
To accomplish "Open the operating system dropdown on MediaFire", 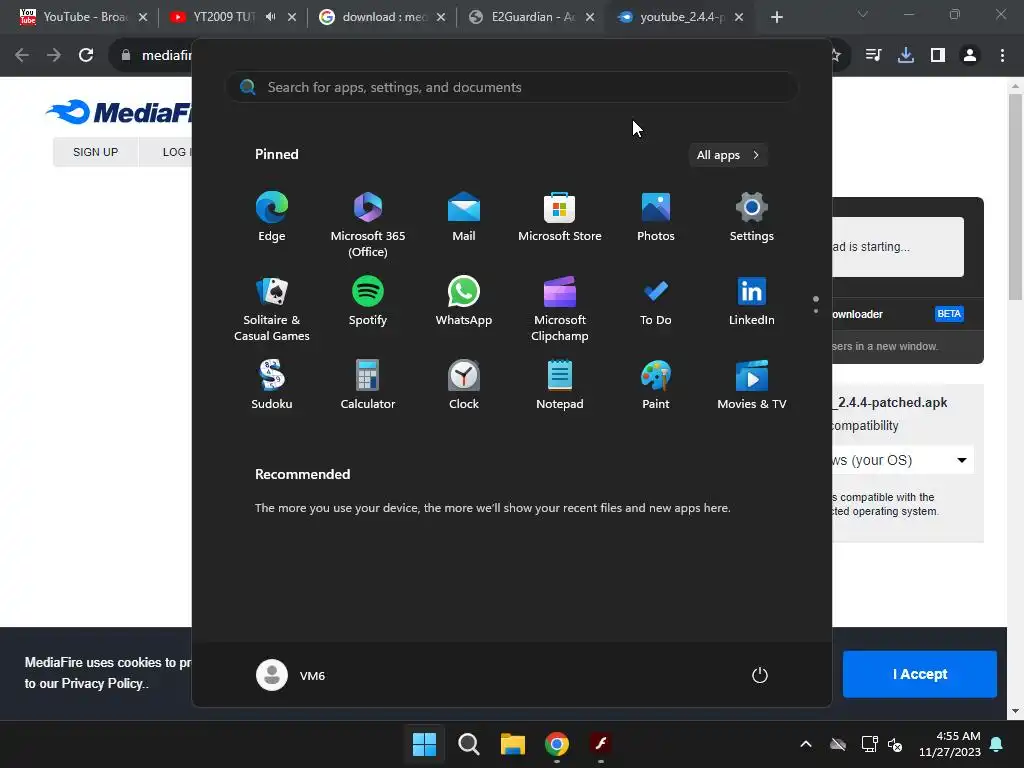I will [903, 460].
